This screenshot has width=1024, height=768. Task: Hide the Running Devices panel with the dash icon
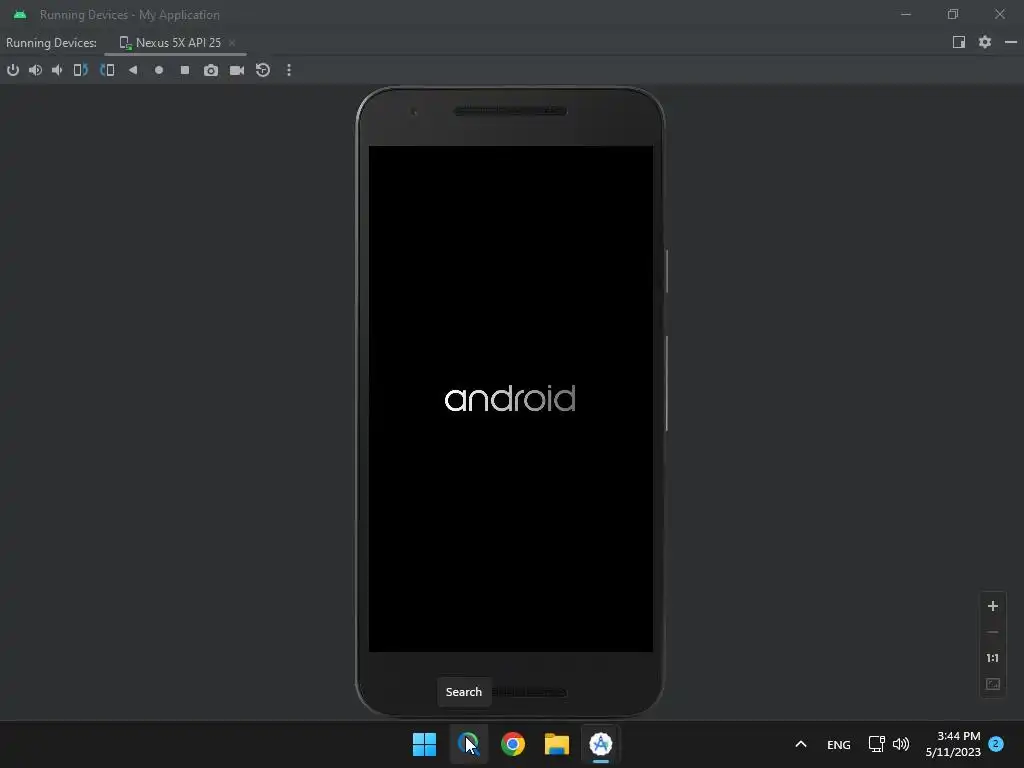(x=1011, y=42)
